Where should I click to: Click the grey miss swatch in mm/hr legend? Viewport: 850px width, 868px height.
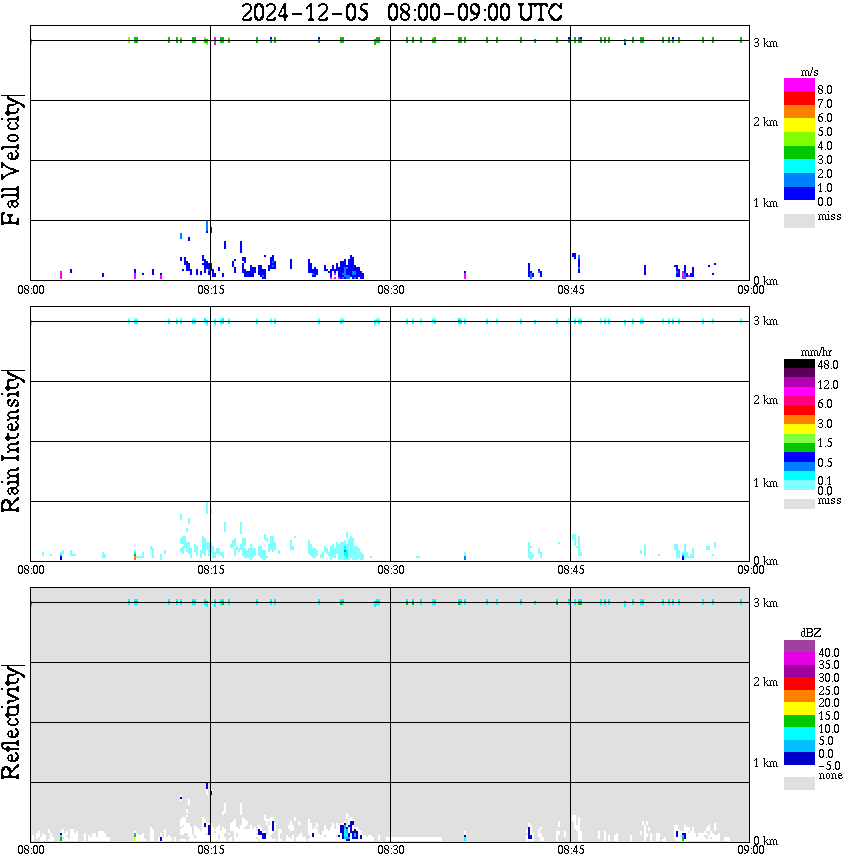point(799,503)
